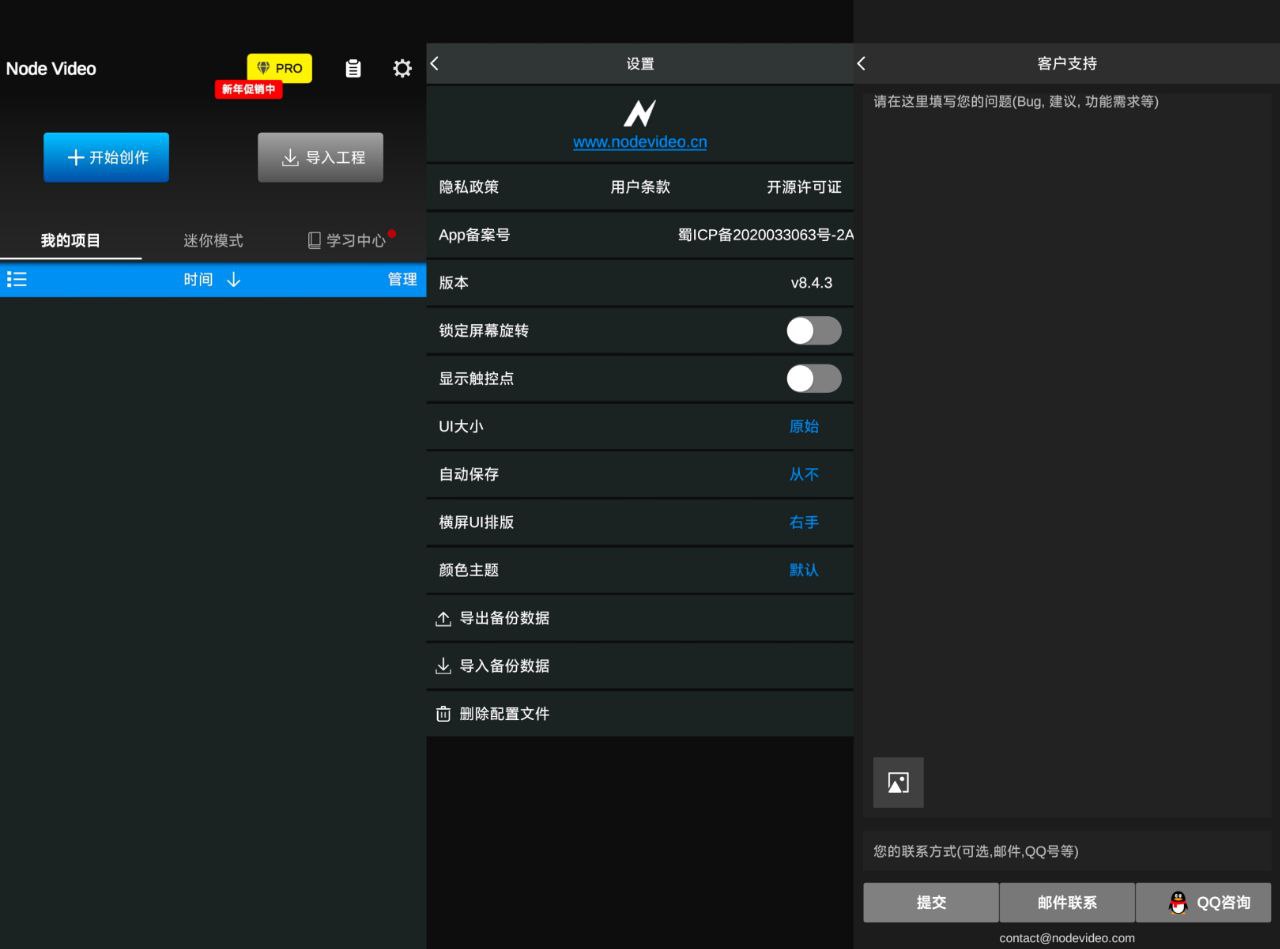
Task: Adjust 横屏UI排版 set to 右手
Action: click(805, 522)
